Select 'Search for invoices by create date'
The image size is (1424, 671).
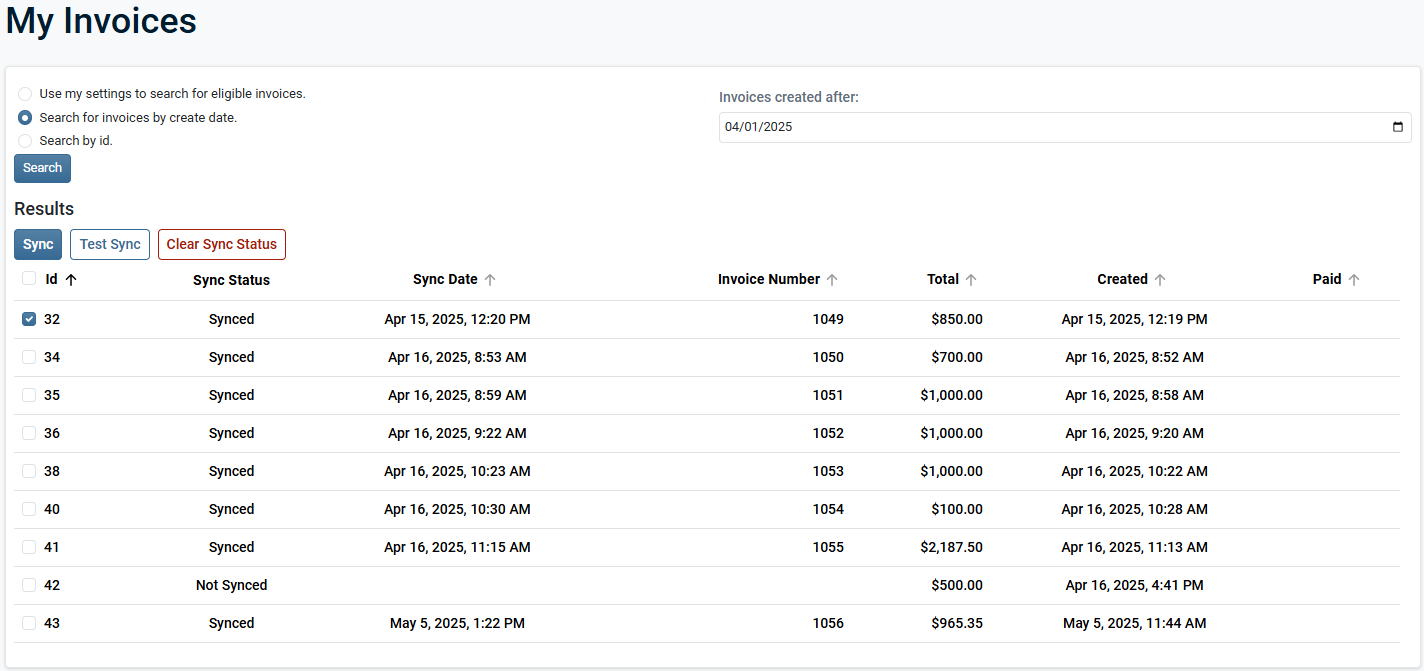[x=25, y=117]
